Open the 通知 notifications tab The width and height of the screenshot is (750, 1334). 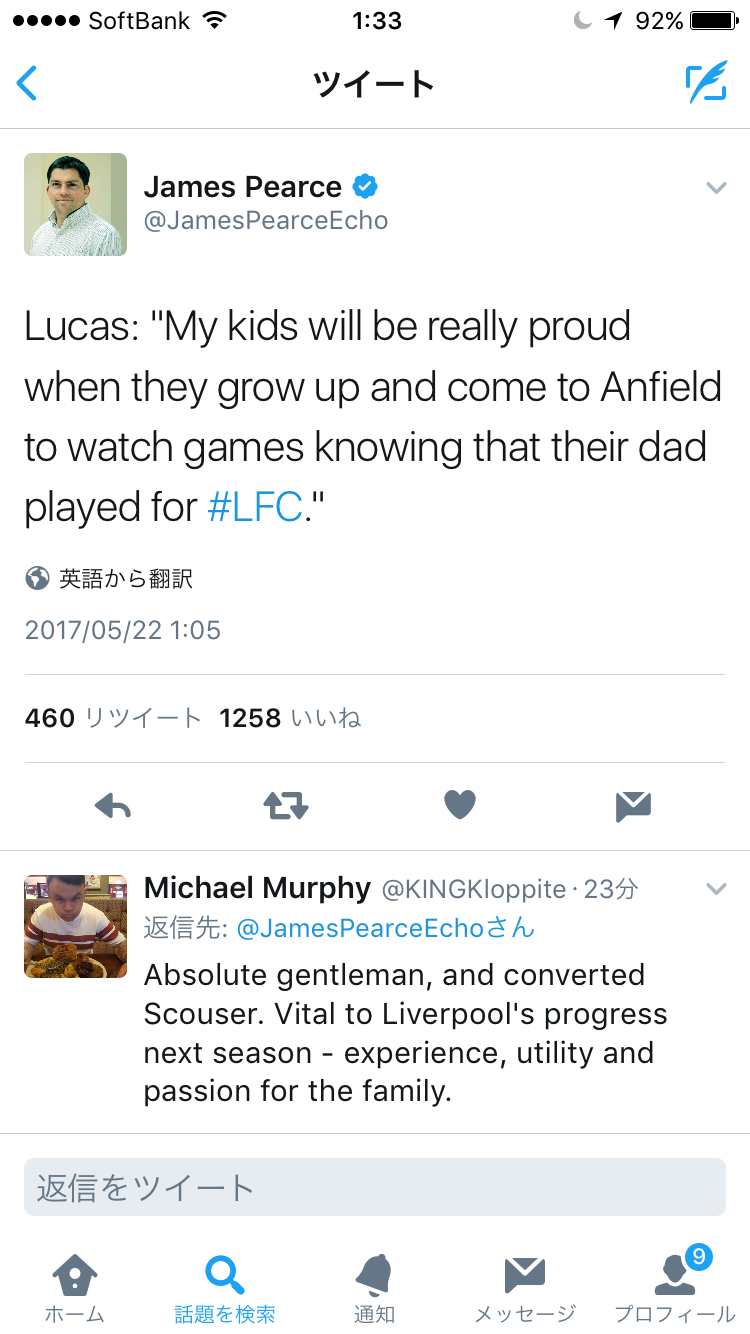pyautogui.click(x=374, y=1288)
